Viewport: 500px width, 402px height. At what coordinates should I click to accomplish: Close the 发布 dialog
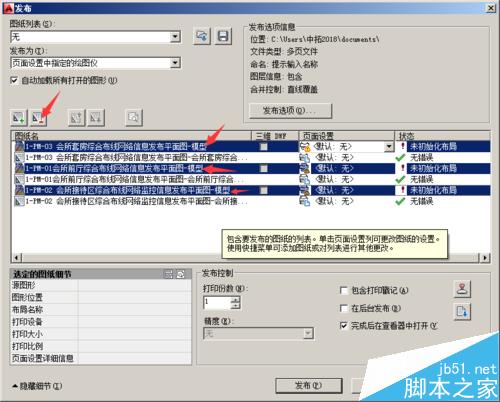pyautogui.click(x=491, y=8)
